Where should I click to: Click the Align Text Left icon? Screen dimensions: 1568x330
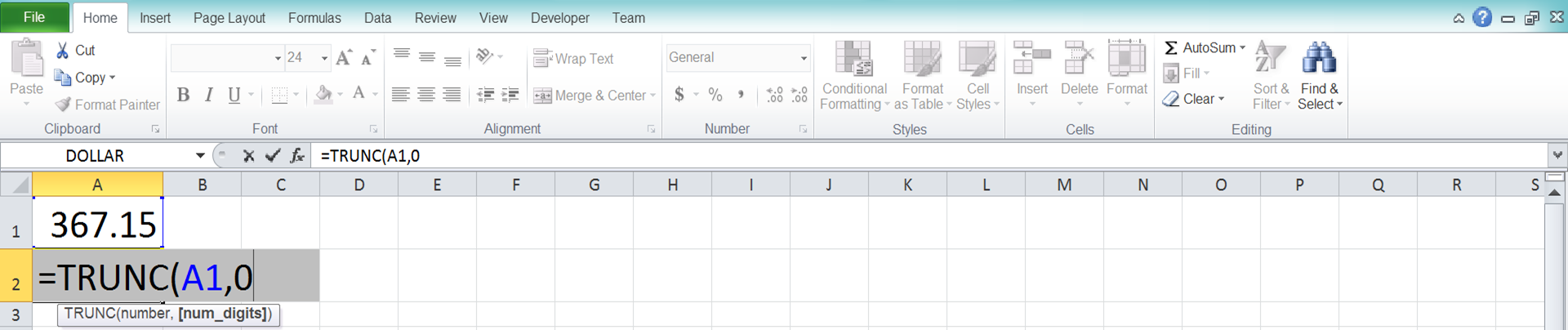click(400, 95)
